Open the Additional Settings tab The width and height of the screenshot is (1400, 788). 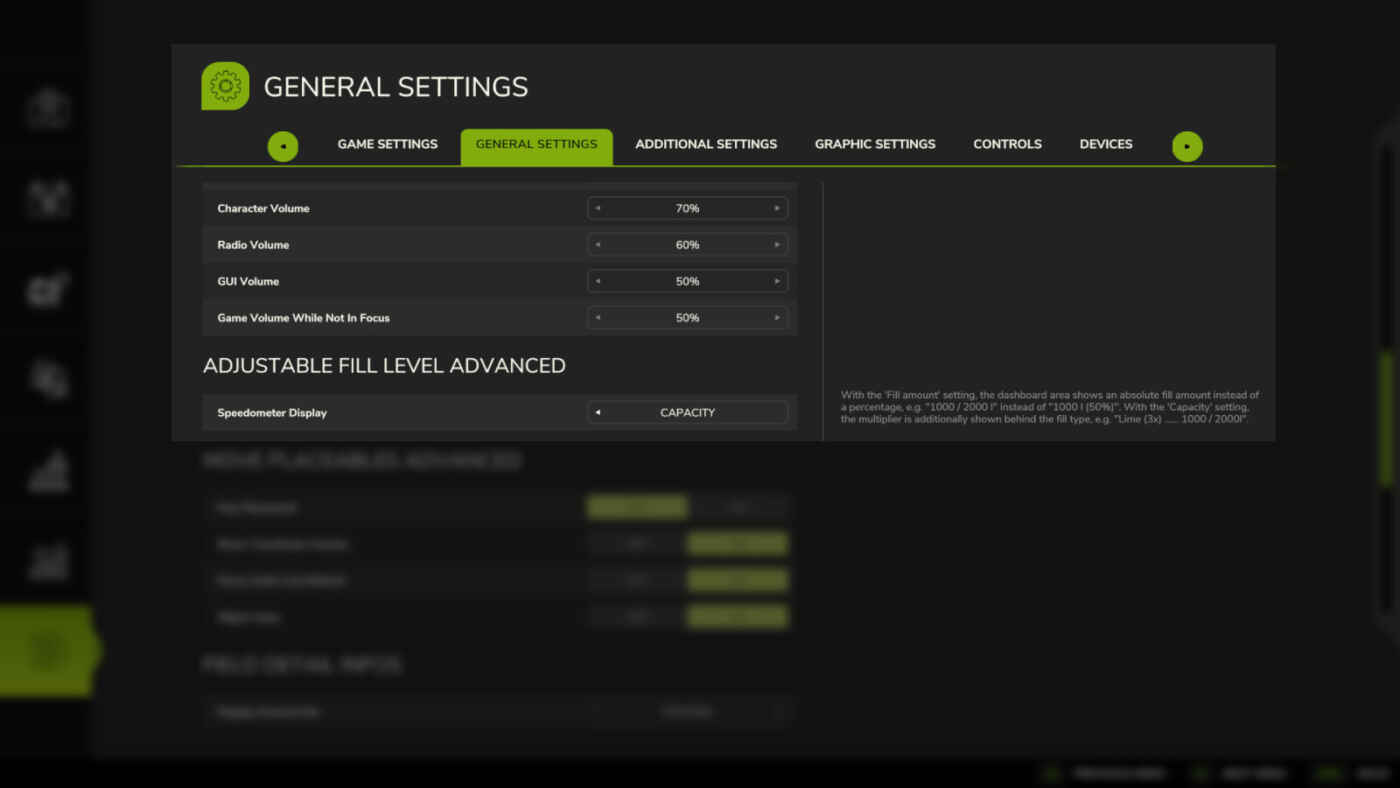tap(706, 144)
